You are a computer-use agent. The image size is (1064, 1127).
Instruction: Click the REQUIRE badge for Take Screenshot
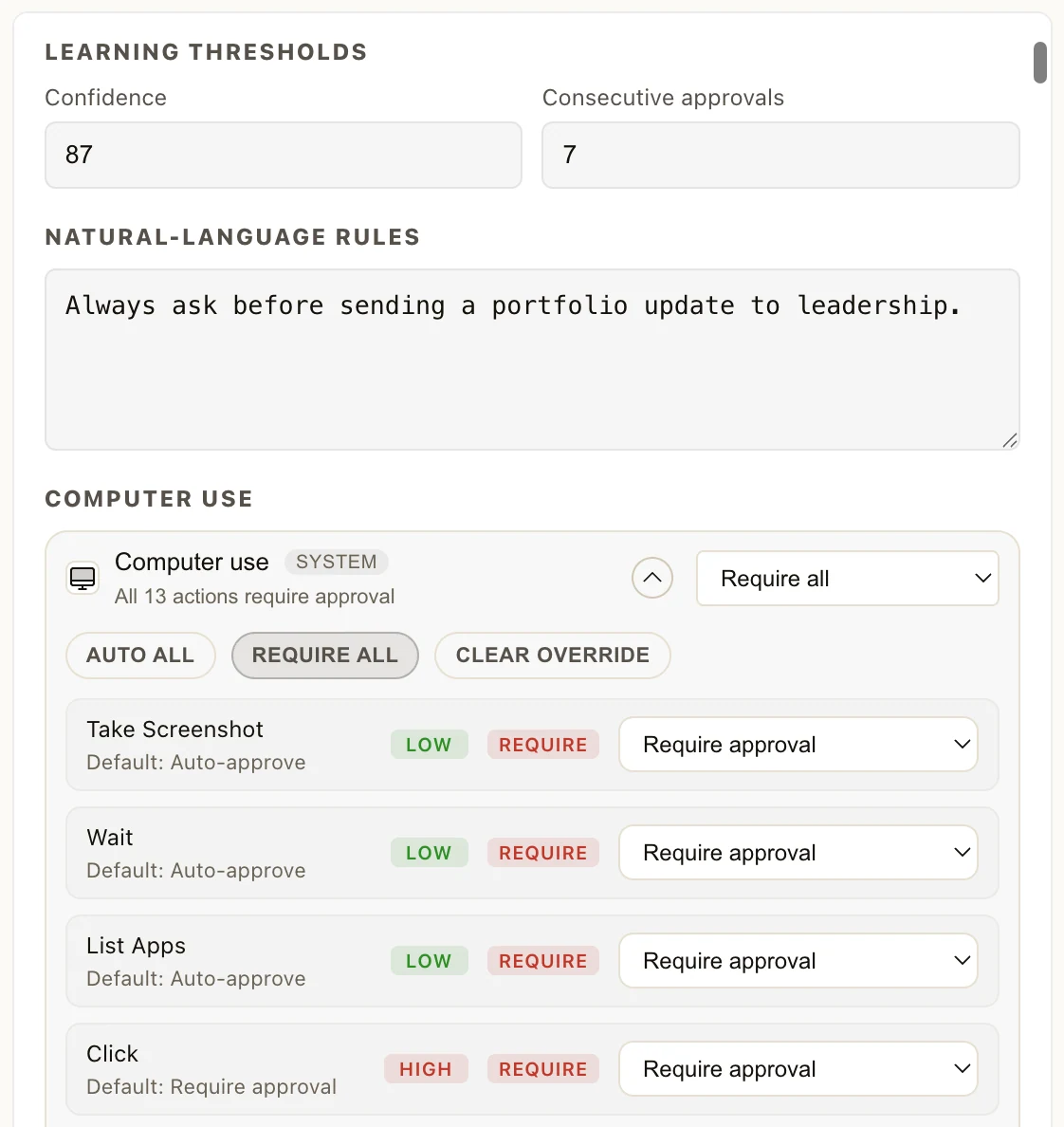point(543,745)
